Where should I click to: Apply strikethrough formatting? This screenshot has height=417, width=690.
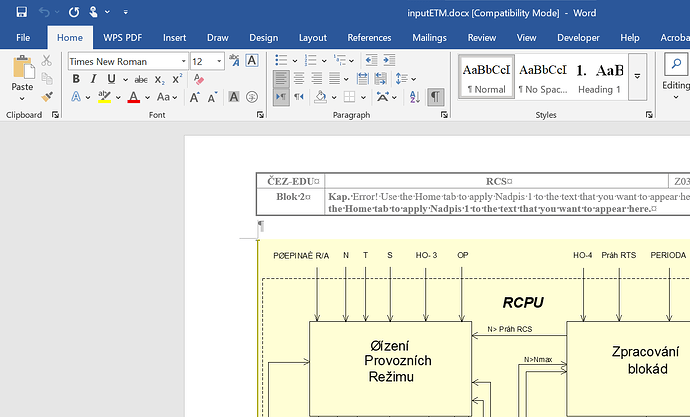coord(141,79)
